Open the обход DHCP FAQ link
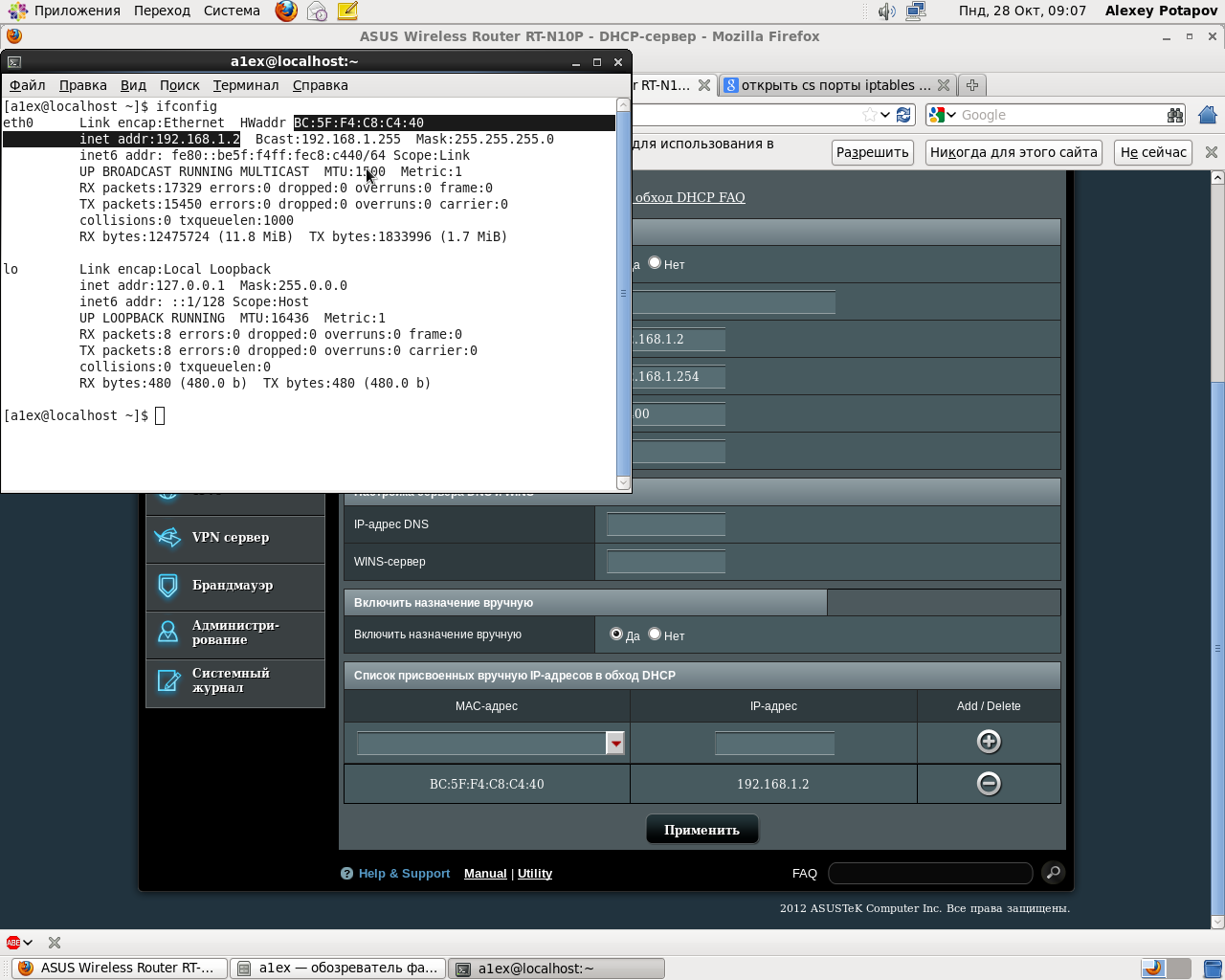The width and height of the screenshot is (1225, 980). click(x=690, y=197)
